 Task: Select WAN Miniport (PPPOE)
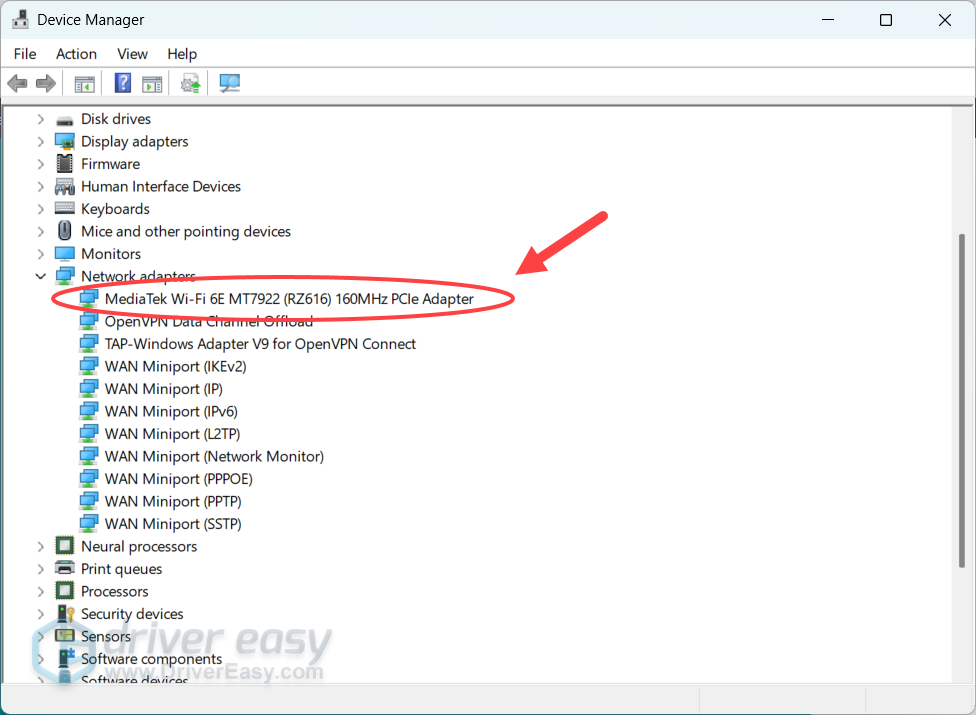179,478
